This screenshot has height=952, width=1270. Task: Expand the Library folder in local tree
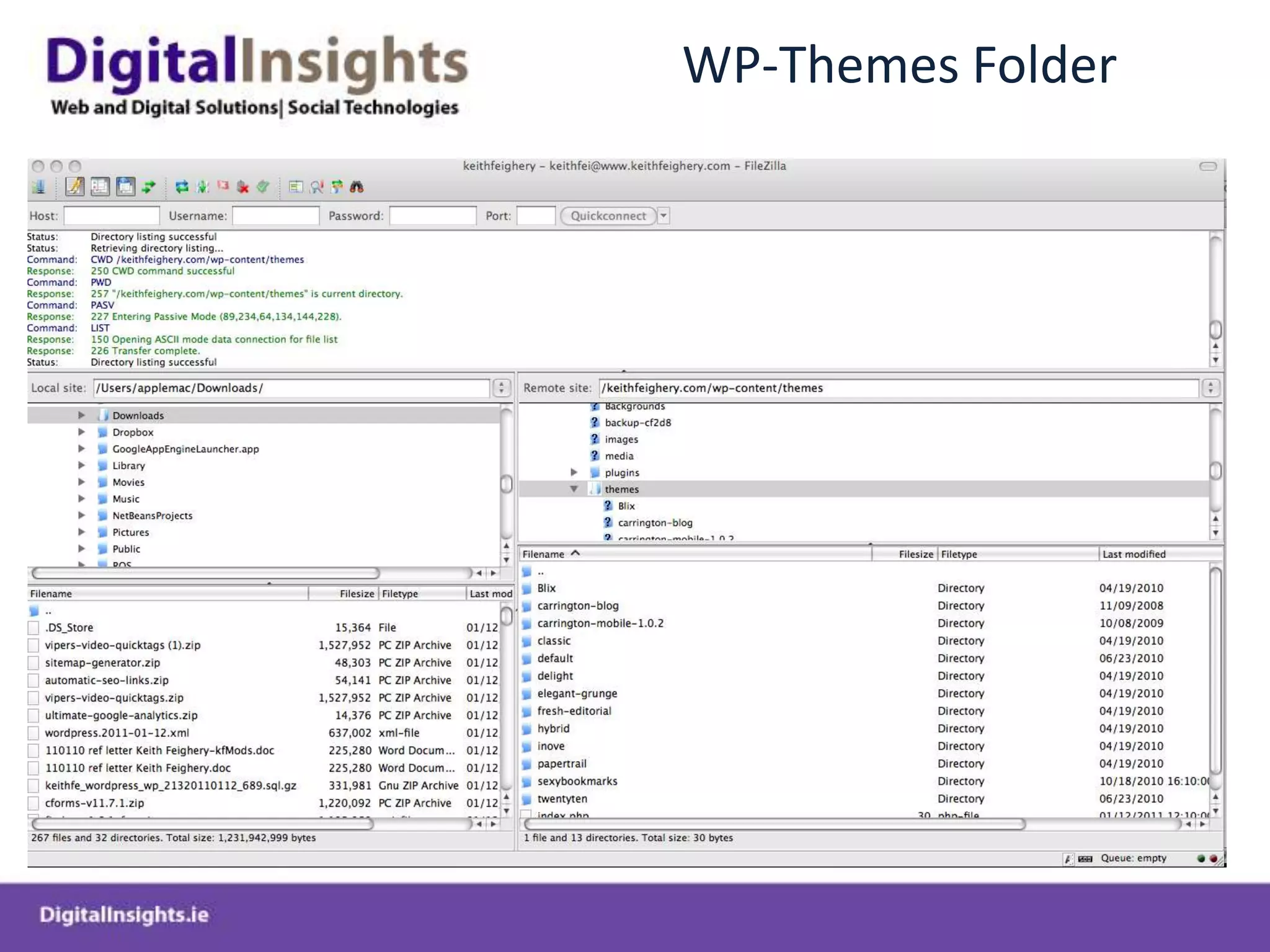pos(81,465)
